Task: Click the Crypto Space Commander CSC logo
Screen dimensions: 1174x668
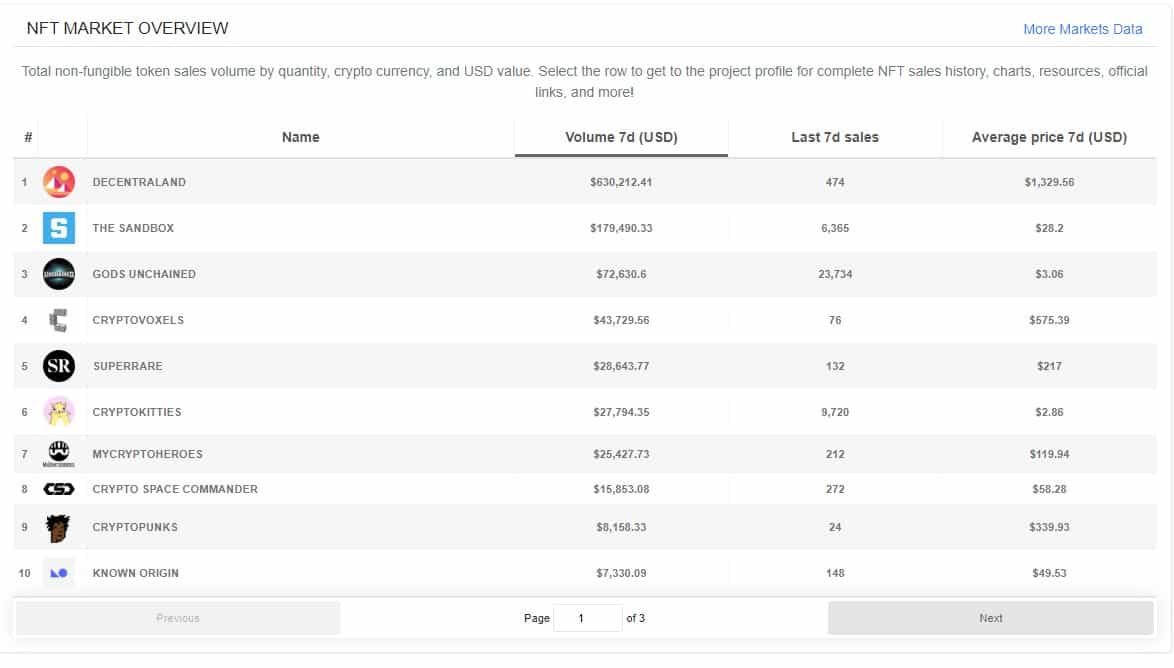Action: 58,489
